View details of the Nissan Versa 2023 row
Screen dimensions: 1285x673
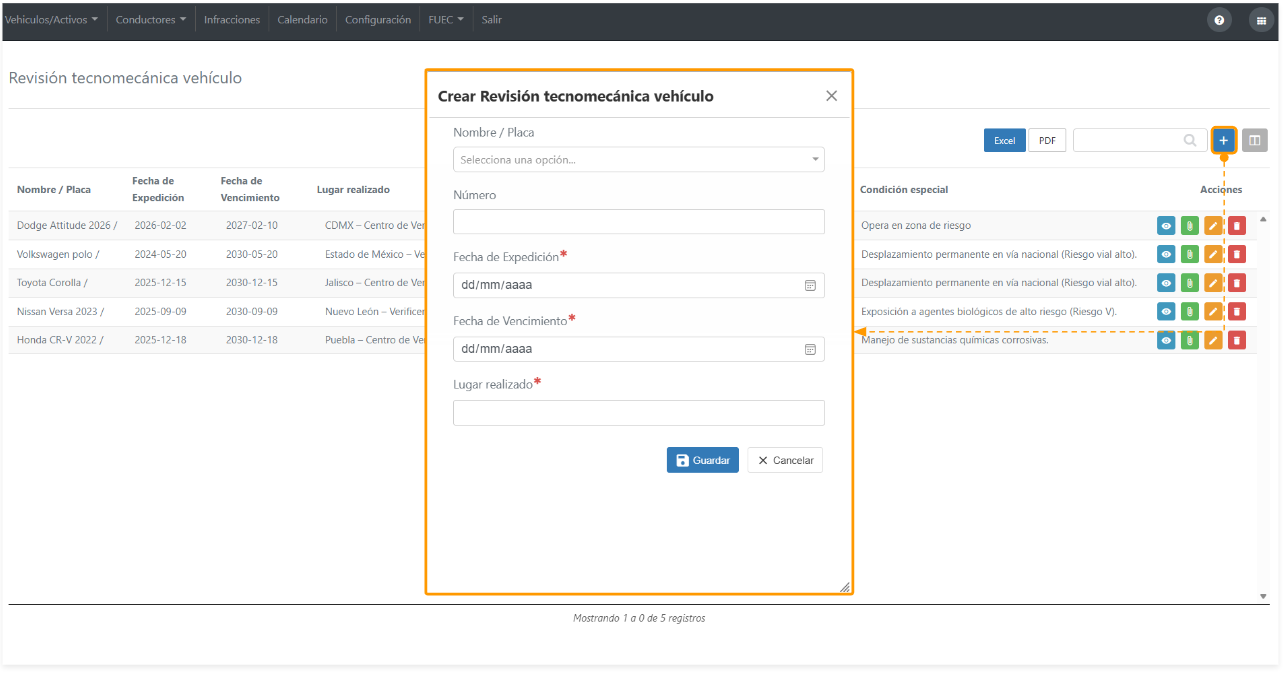pyautogui.click(x=1166, y=312)
